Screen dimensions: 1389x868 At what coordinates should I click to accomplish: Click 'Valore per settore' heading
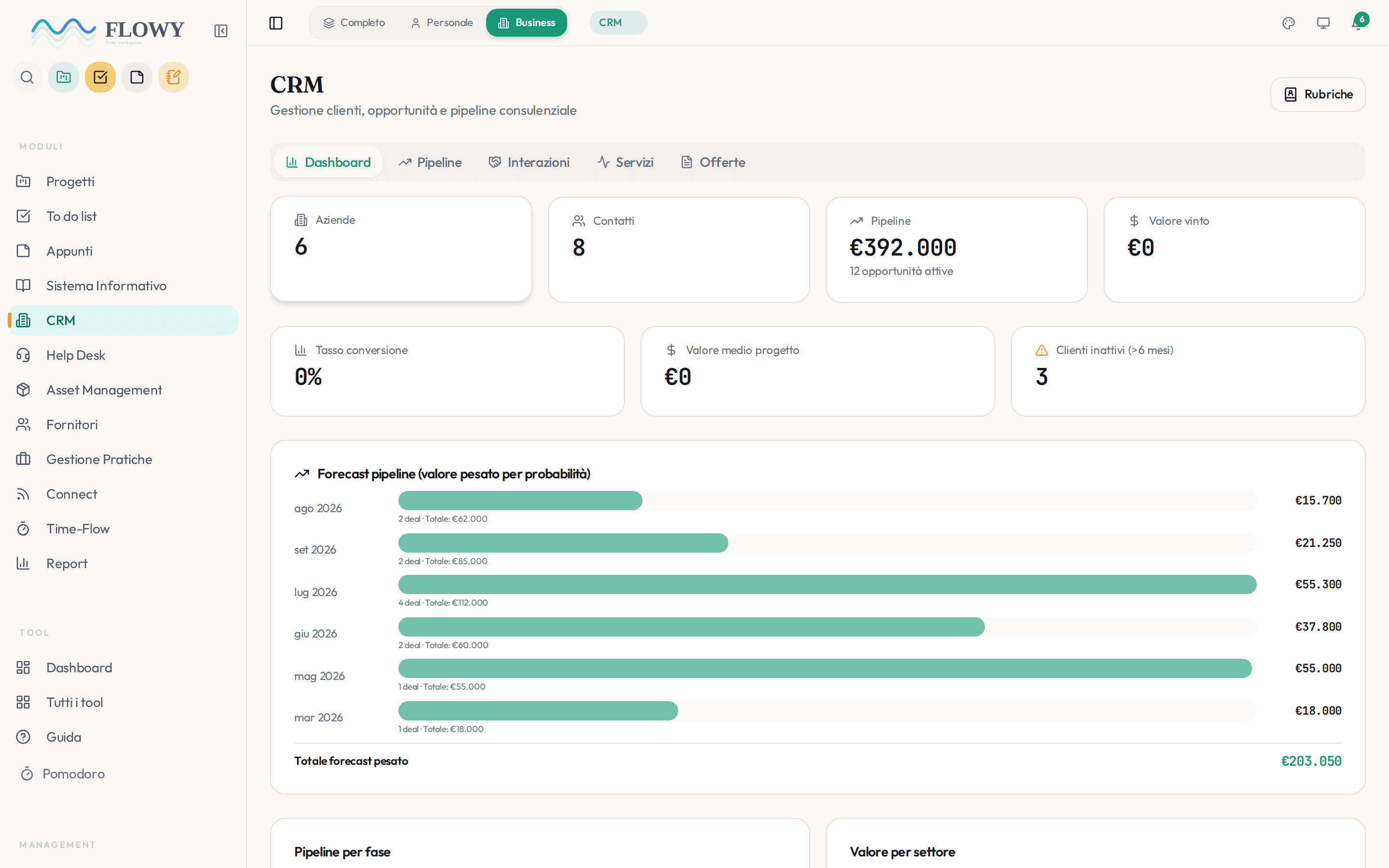click(902, 852)
